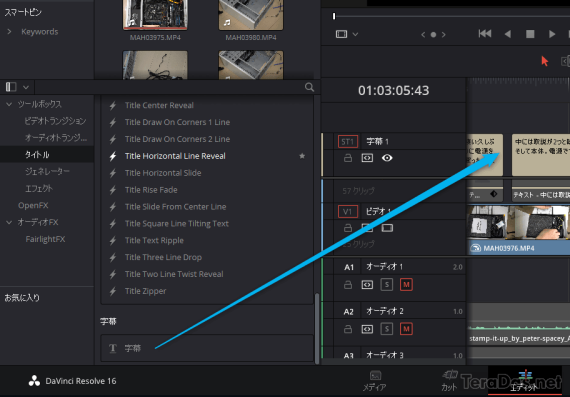The image size is (570, 397).
Task: Select Title Square Line Tilting Text
Action: pos(177,224)
